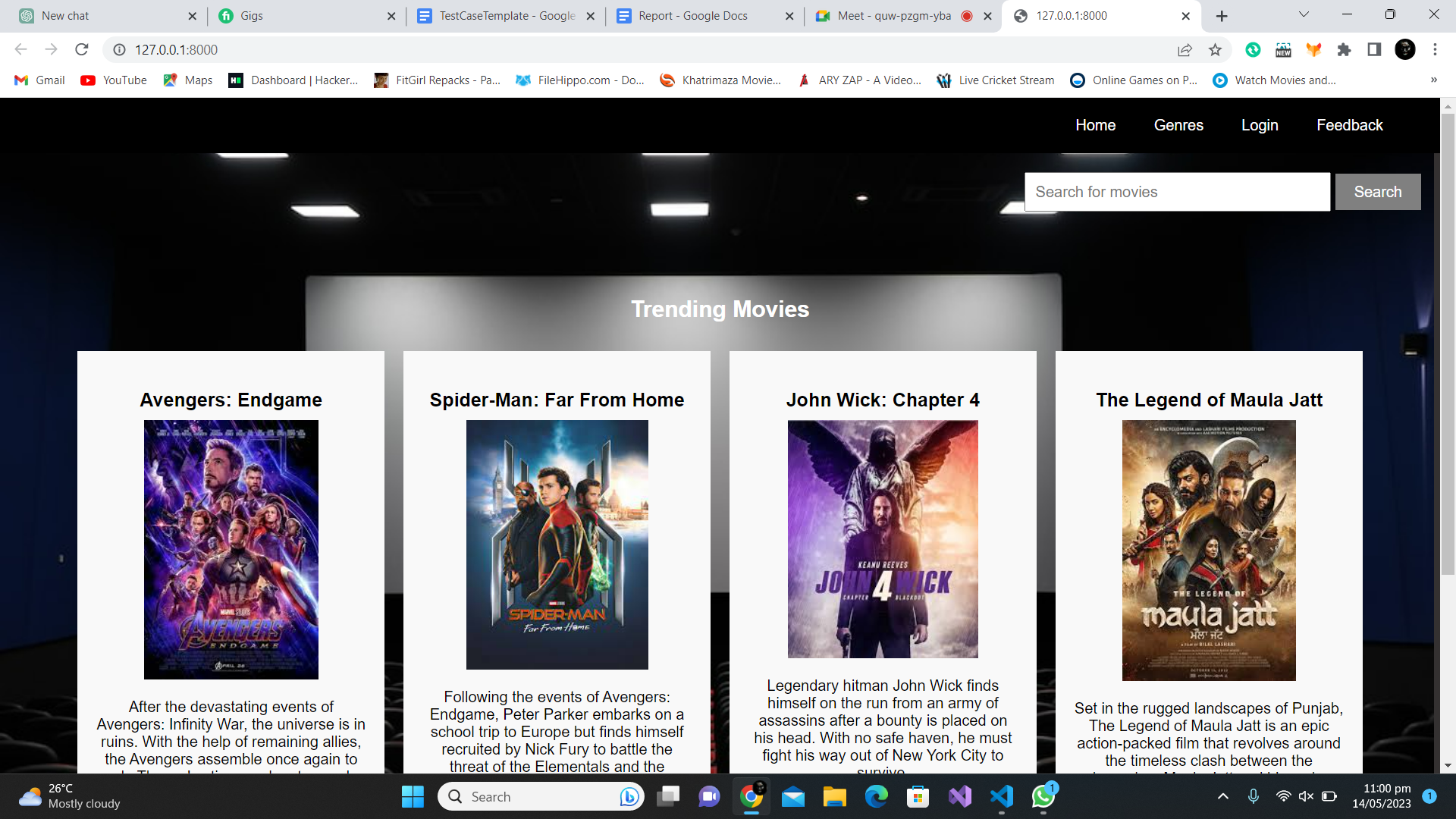This screenshot has width=1456, height=819.
Task: Expand the hidden bookmarks chevron
Action: (1433, 80)
